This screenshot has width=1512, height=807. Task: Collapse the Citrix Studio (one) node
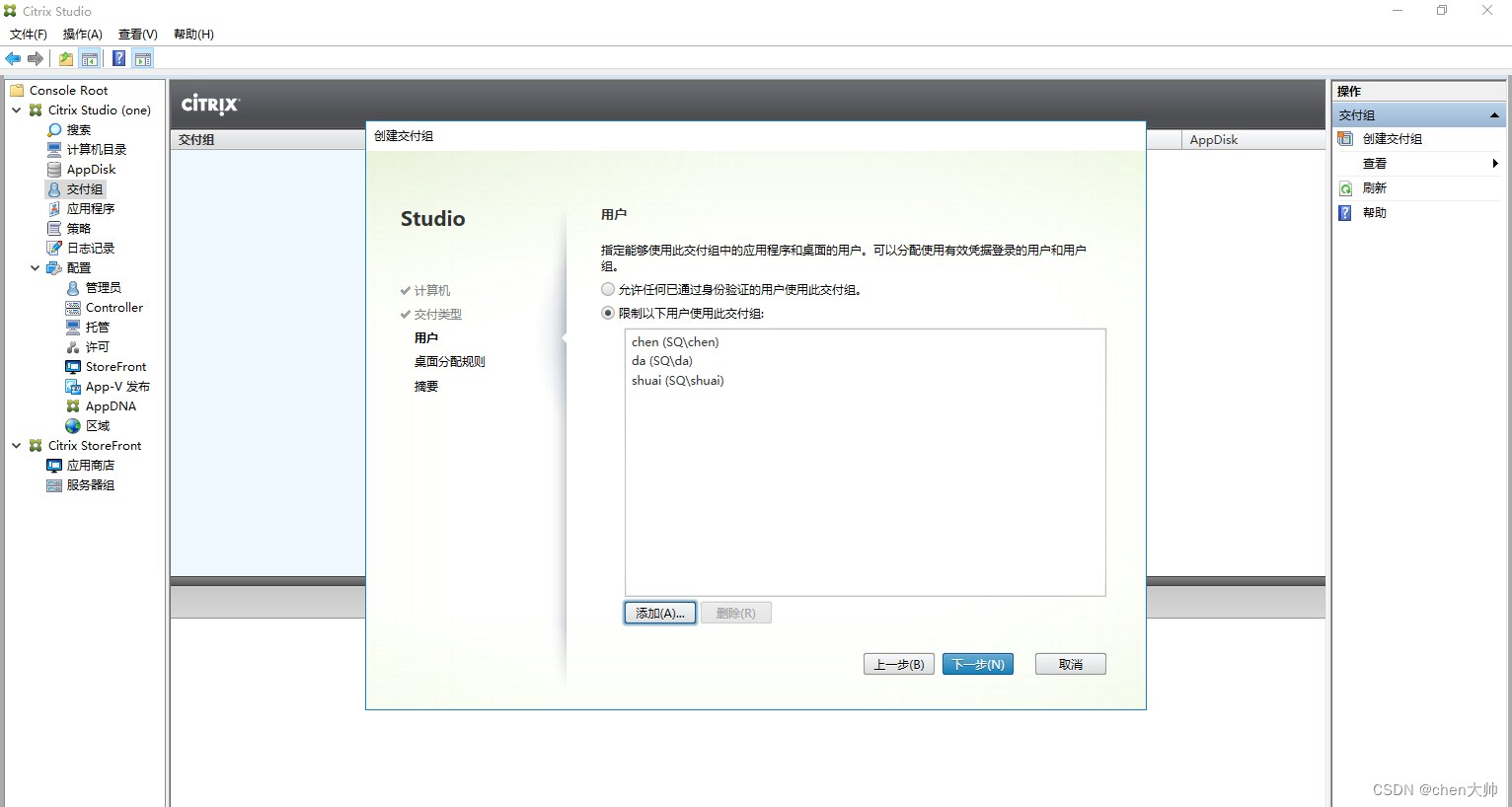[x=17, y=110]
